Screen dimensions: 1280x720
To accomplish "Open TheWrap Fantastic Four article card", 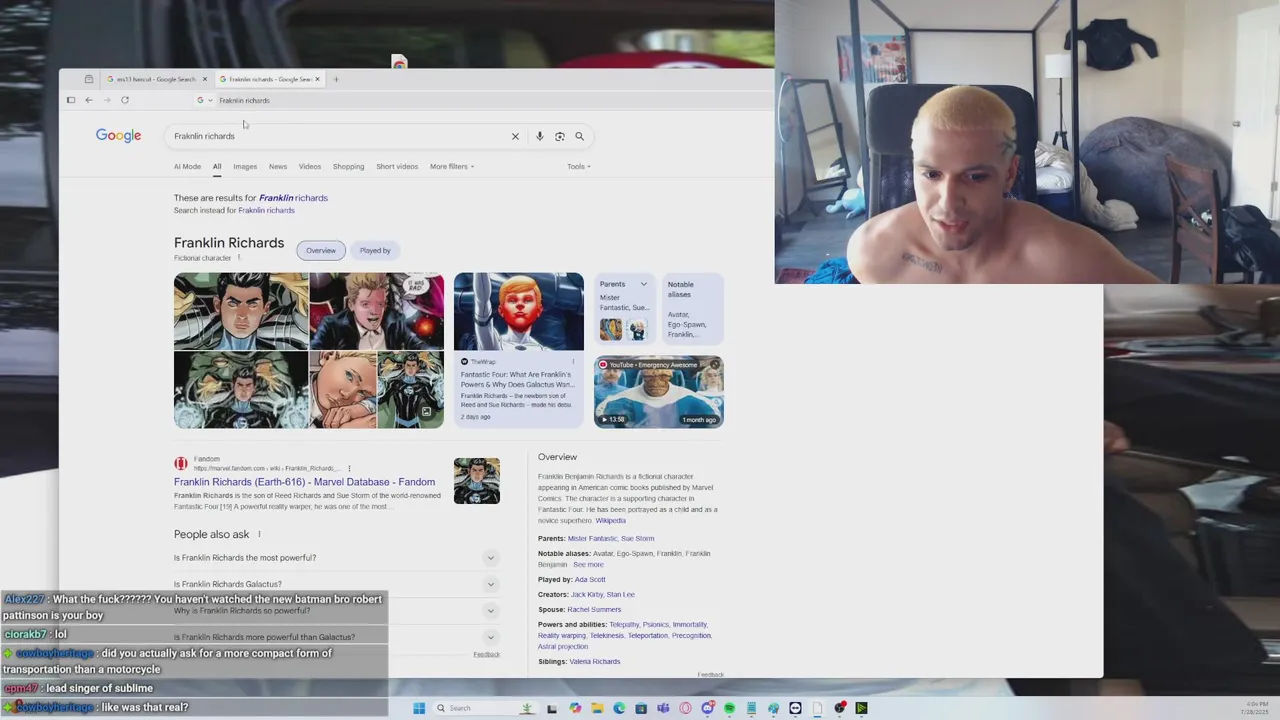I will click(x=518, y=350).
